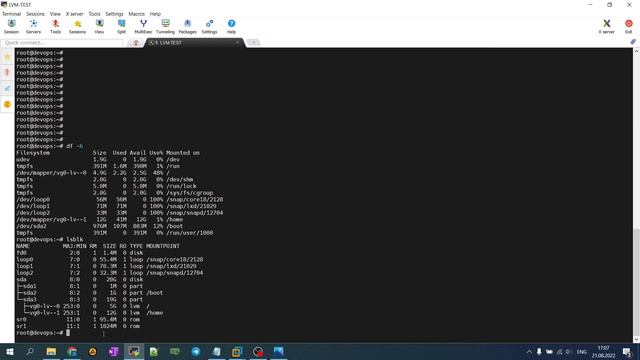Screen dimensions: 640x360
Task: Open the Session toolbar icon
Action: pyautogui.click(x=11, y=27)
